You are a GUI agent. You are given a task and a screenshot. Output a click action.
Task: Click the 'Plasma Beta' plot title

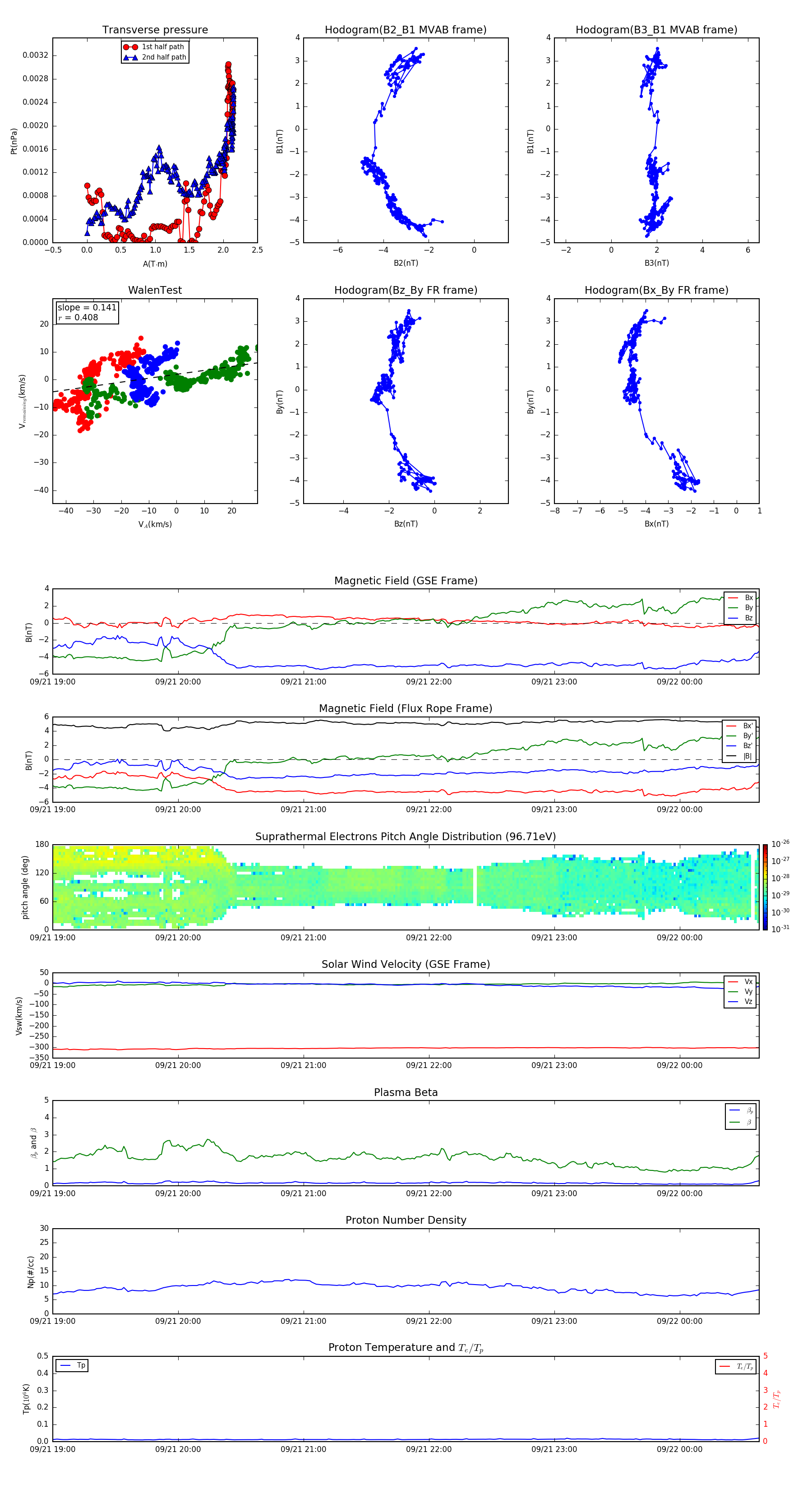(406, 1093)
